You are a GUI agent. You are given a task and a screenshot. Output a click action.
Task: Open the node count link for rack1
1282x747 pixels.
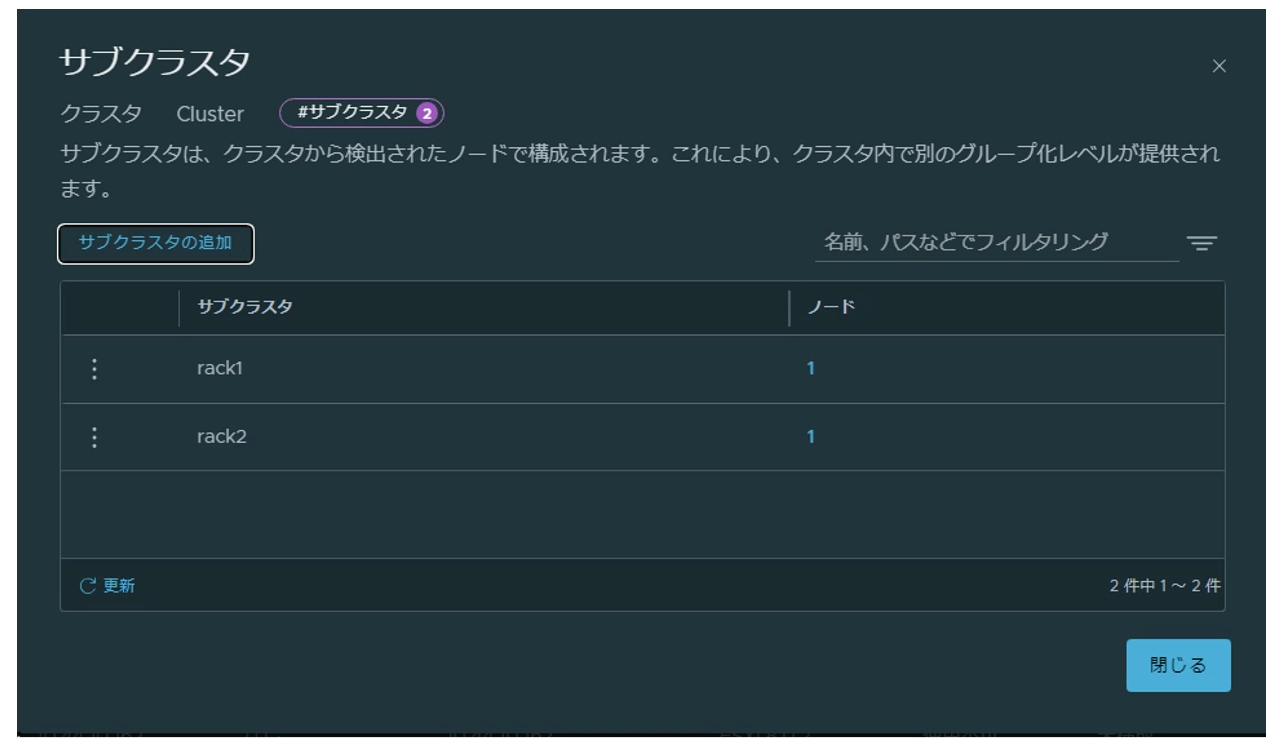coord(811,369)
